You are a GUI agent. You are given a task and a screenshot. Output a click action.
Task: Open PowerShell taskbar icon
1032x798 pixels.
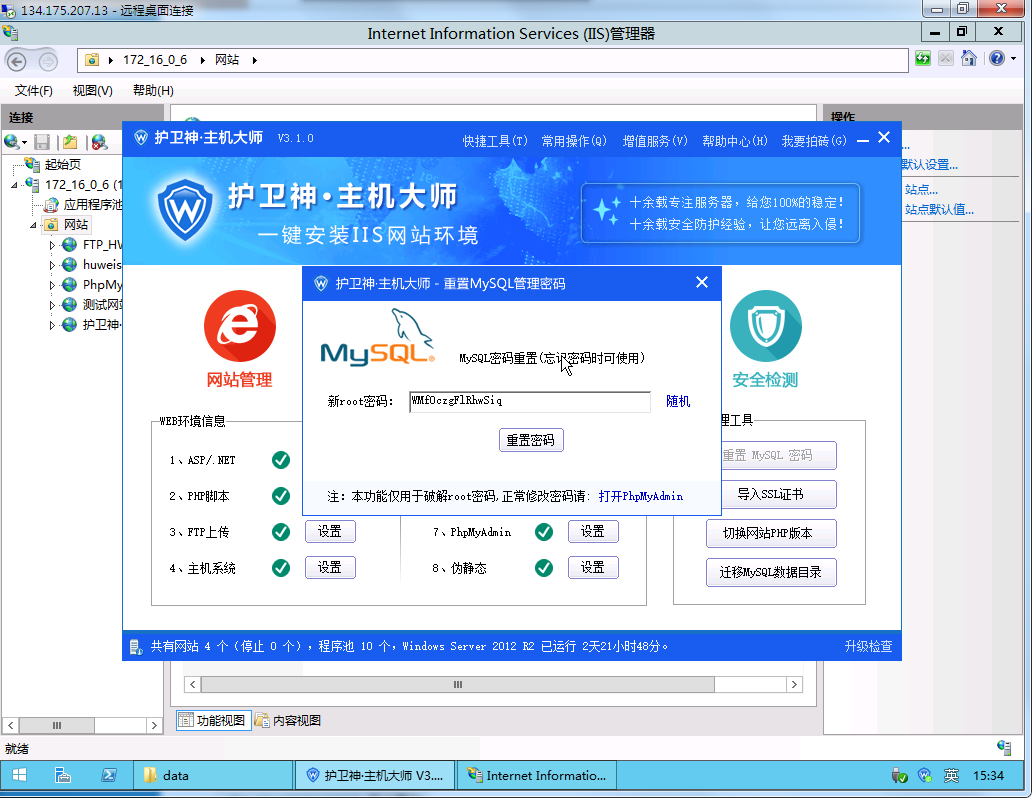pyautogui.click(x=109, y=775)
